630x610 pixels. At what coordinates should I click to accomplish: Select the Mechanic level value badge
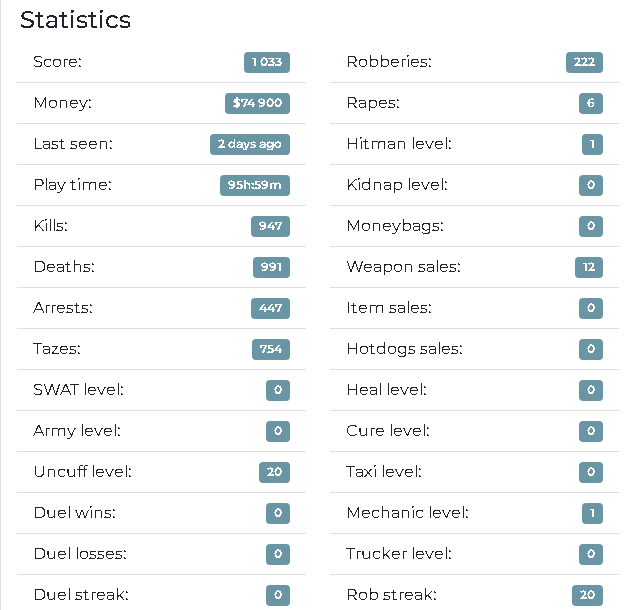point(592,513)
